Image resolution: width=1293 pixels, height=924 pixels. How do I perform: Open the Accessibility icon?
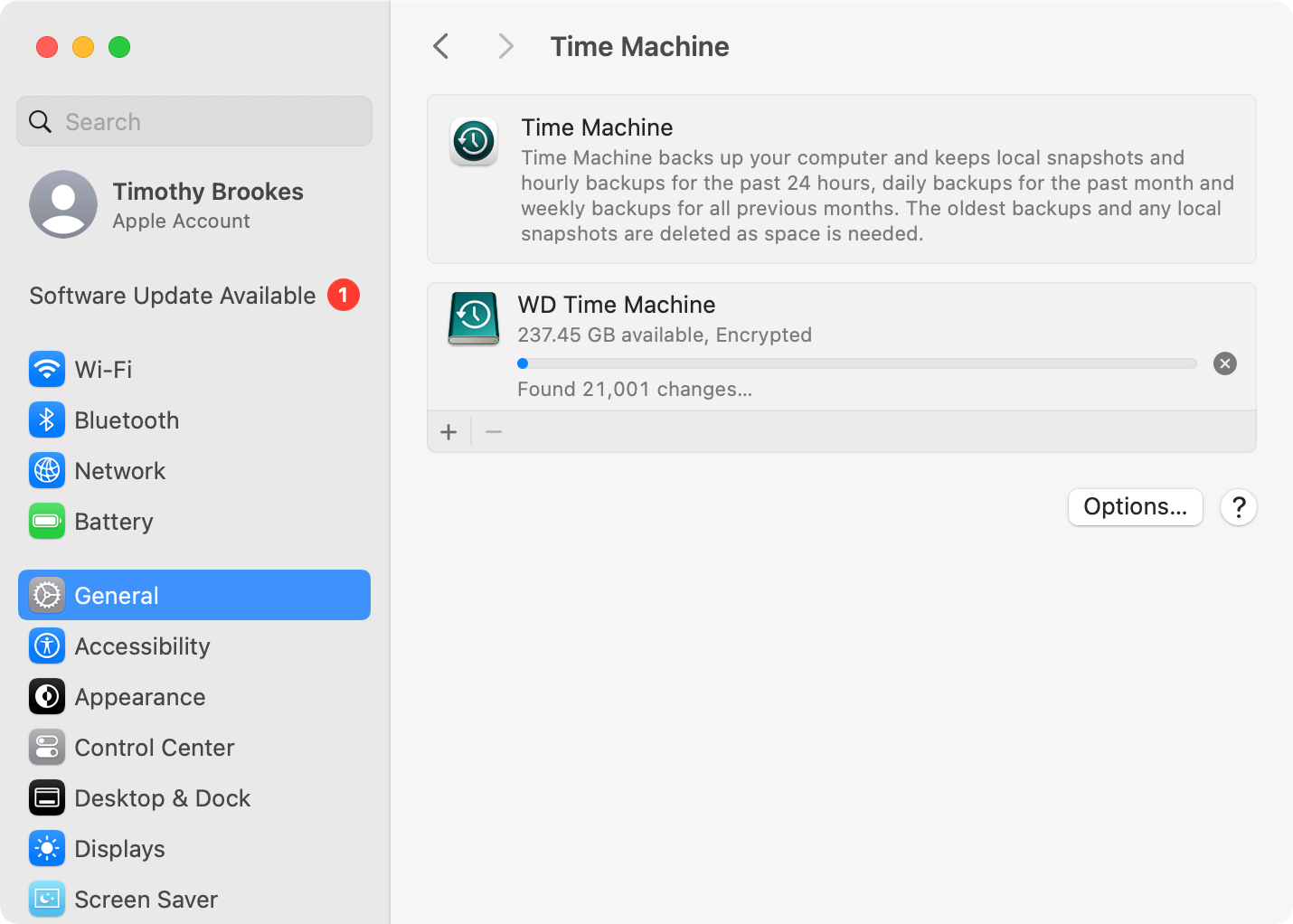point(47,646)
